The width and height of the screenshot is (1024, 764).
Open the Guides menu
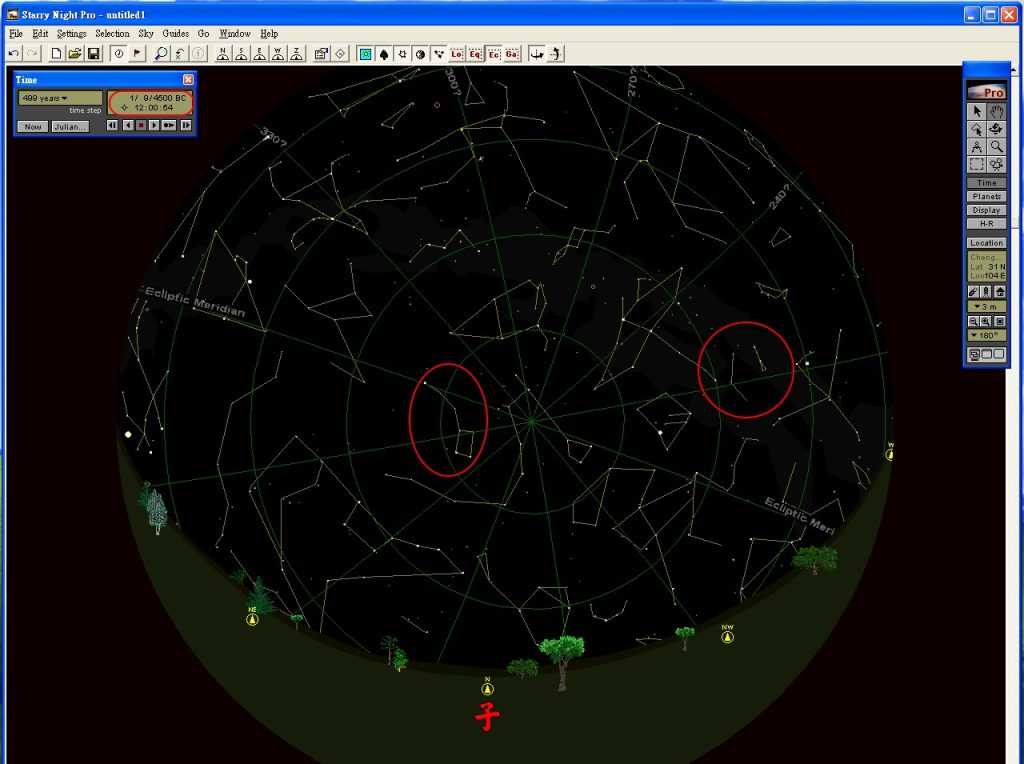pos(176,34)
